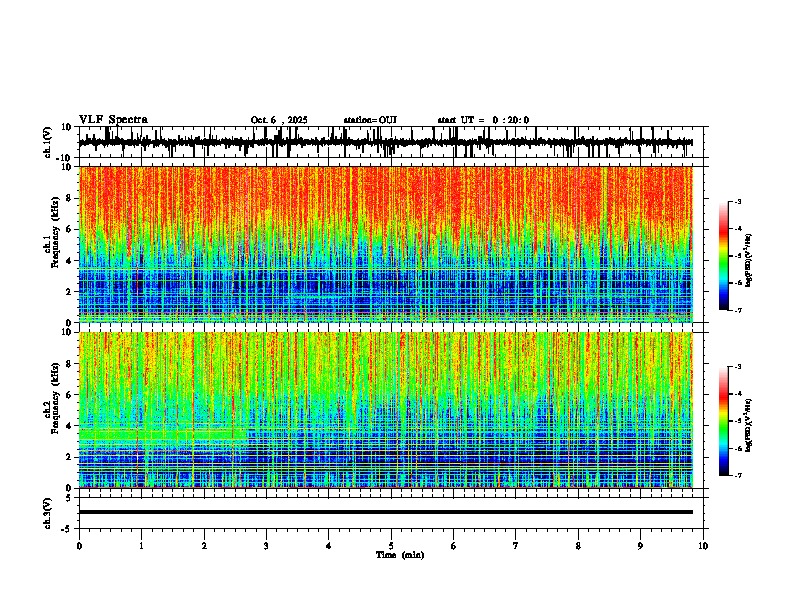The width and height of the screenshot is (792, 612).
Task: Click the '5' tick on the Time axis
Action: 391,546
